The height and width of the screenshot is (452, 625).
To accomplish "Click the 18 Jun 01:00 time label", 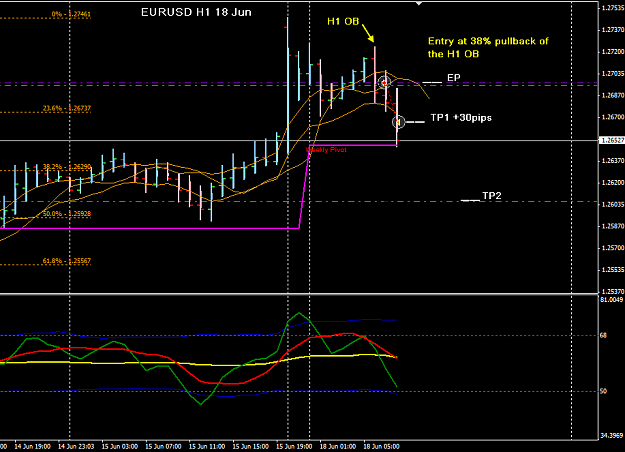I will (x=338, y=446).
